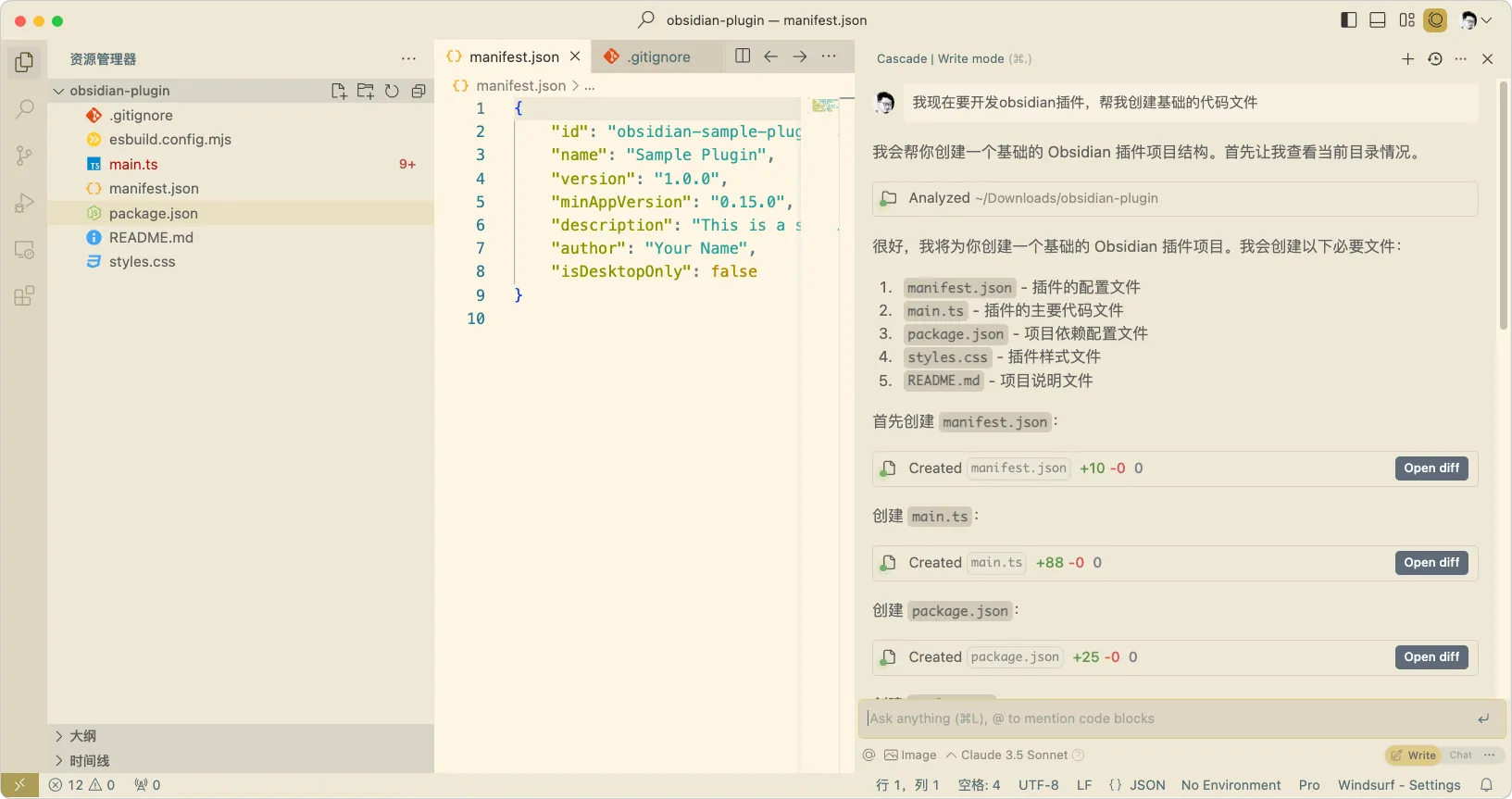This screenshot has width=1512, height=799.
Task: Click the Cascade panel vertical scrollbar
Action: coord(1503,206)
